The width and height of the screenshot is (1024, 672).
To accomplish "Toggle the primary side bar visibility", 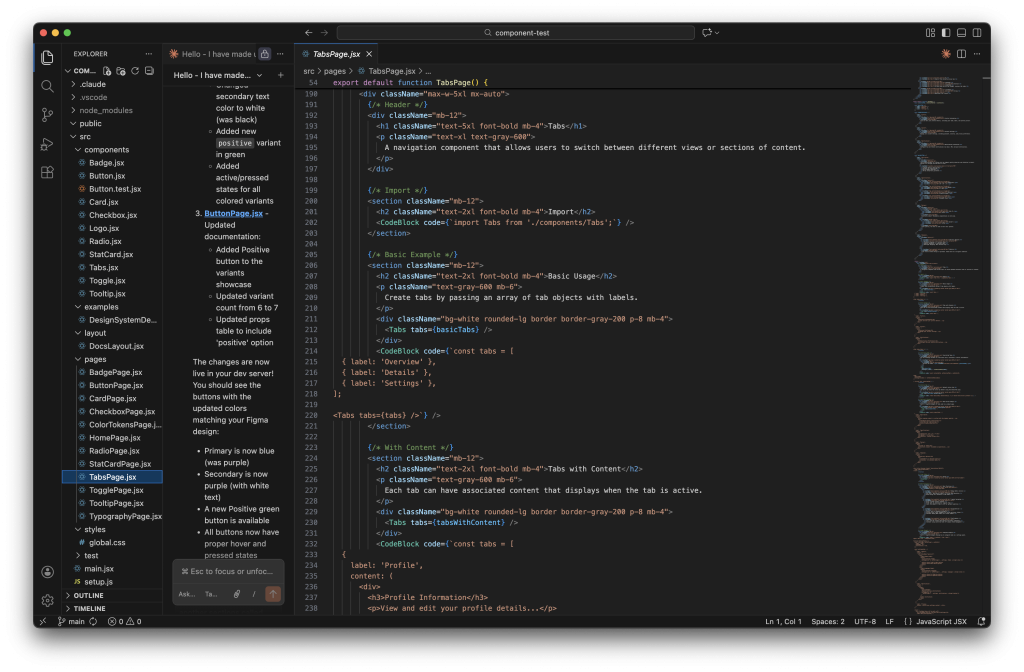I will pyautogui.click(x=946, y=33).
